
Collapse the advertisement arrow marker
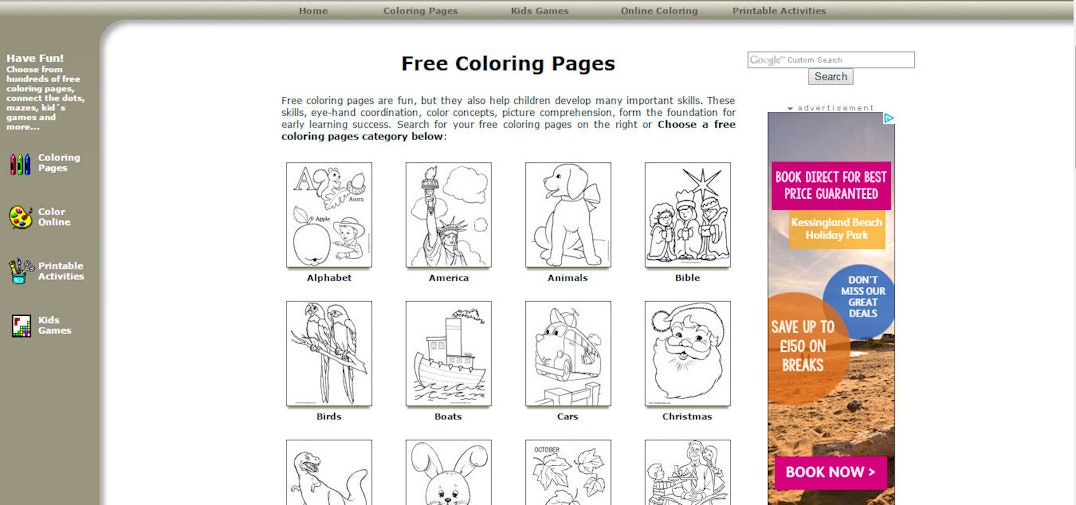tap(790, 108)
